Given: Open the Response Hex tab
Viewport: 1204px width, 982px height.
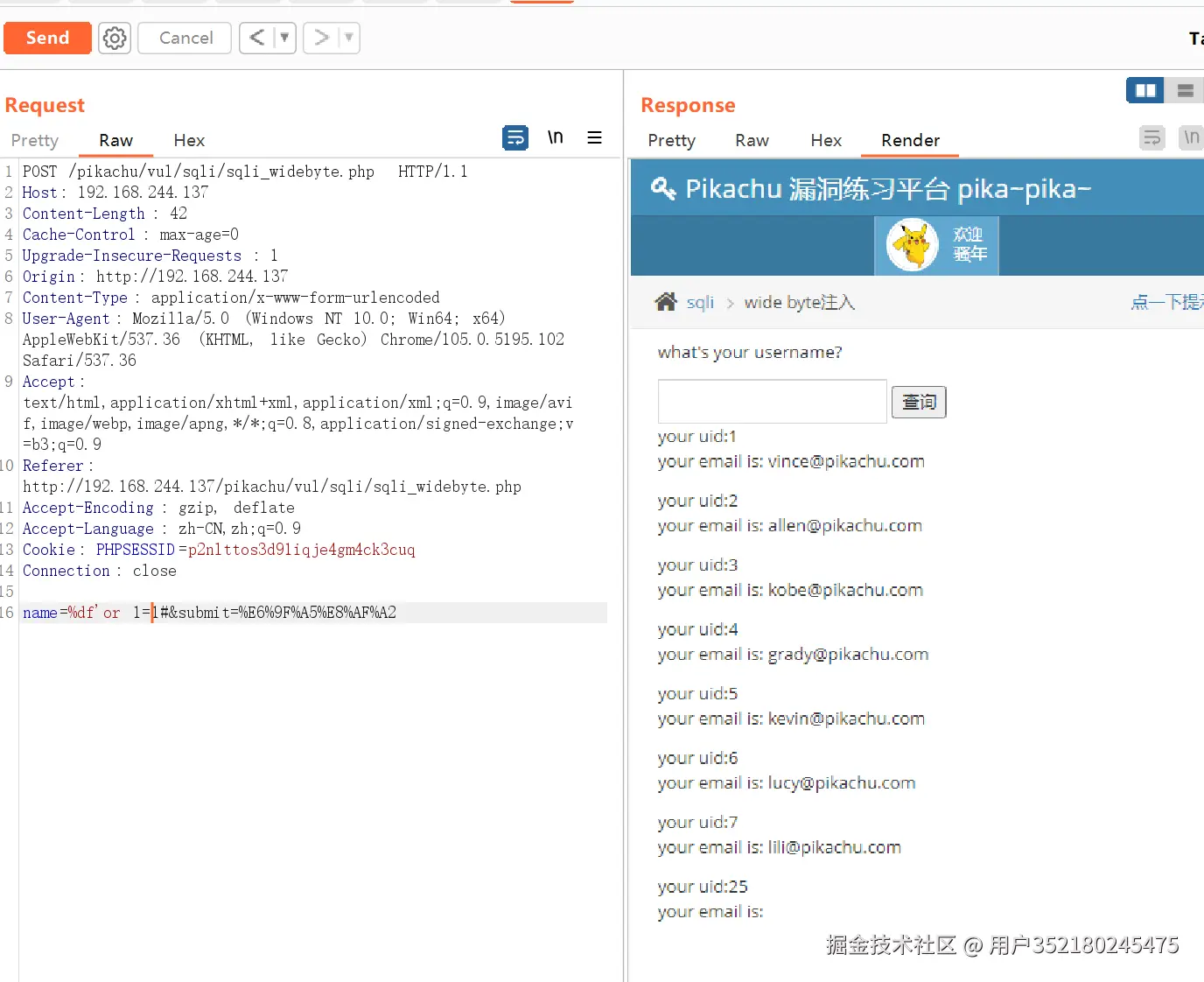Looking at the screenshot, I should [x=826, y=140].
